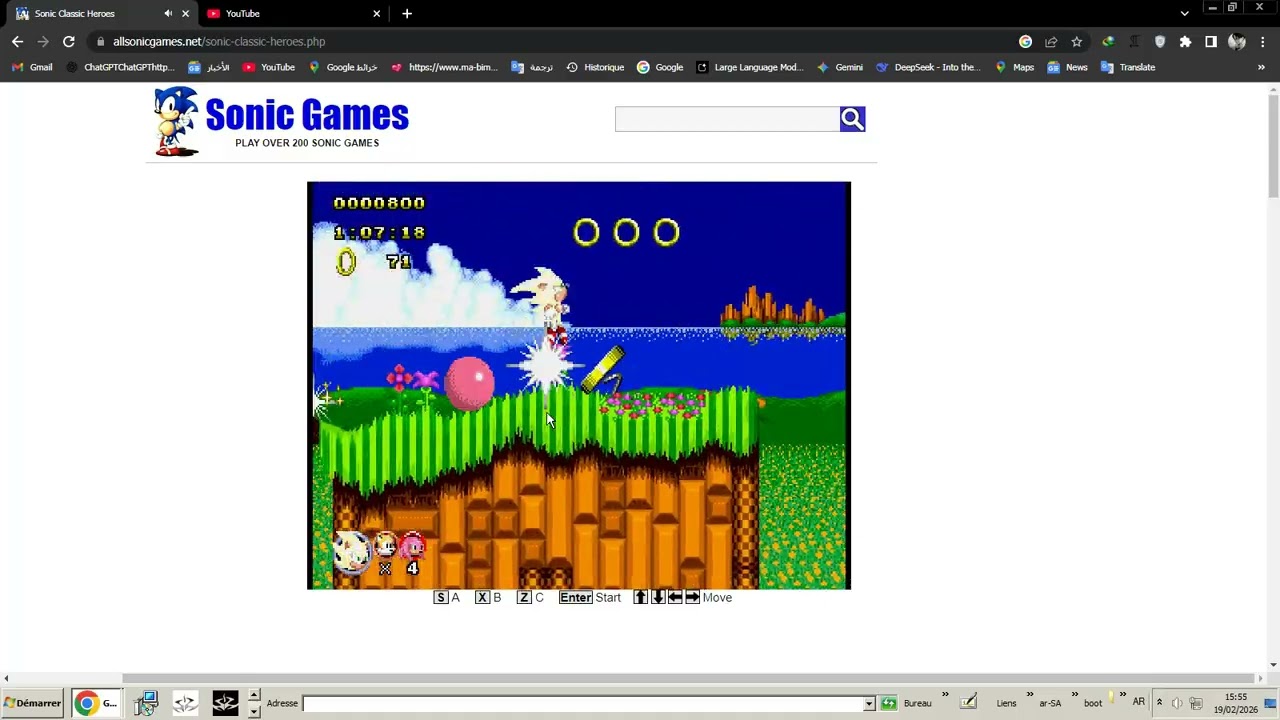The image size is (1280, 720).
Task: Go back to the previous page
Action: point(17,41)
